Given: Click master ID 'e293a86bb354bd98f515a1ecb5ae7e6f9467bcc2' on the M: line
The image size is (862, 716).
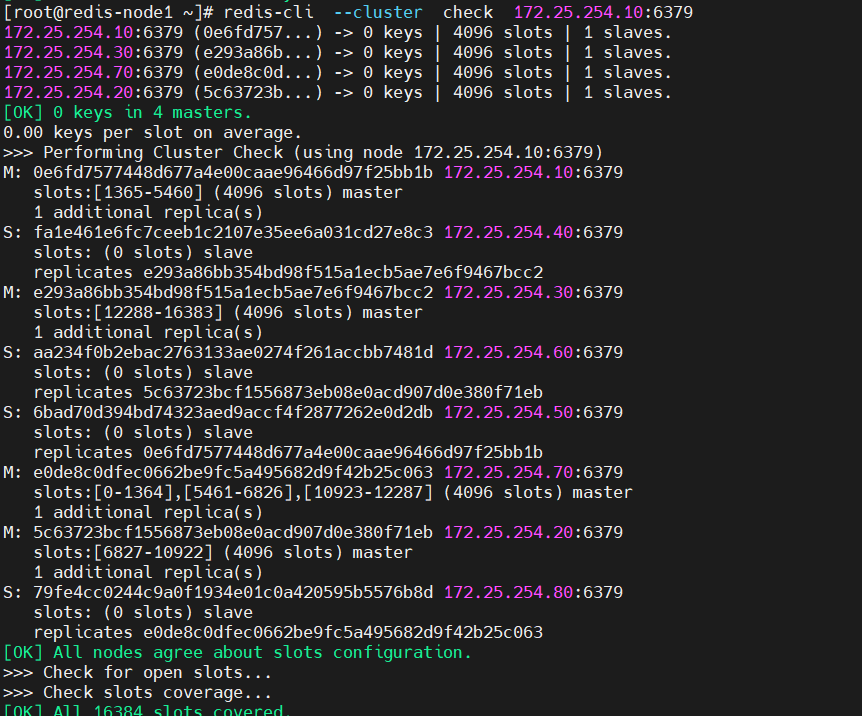Looking at the screenshot, I should point(233,293).
